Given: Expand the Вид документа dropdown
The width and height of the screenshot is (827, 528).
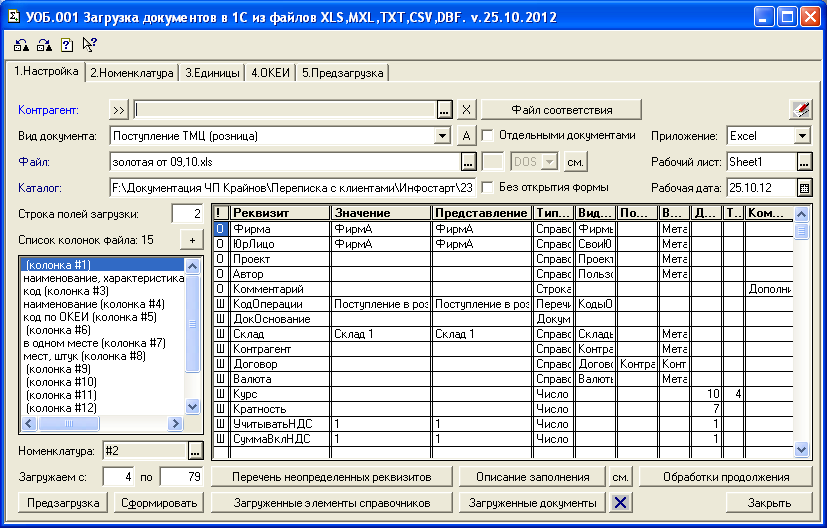Looking at the screenshot, I should [x=443, y=136].
